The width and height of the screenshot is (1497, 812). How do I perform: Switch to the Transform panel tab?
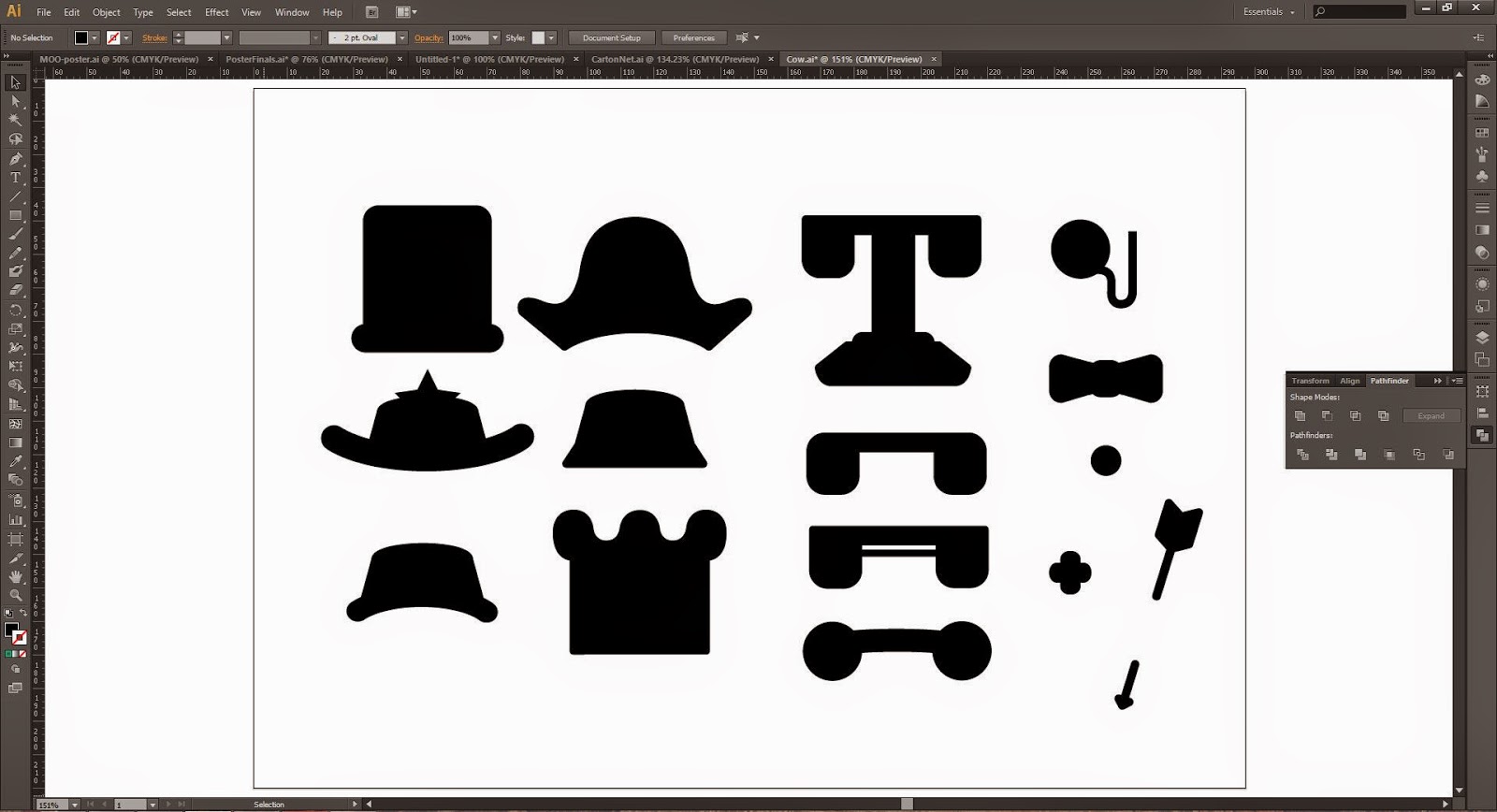click(x=1310, y=381)
